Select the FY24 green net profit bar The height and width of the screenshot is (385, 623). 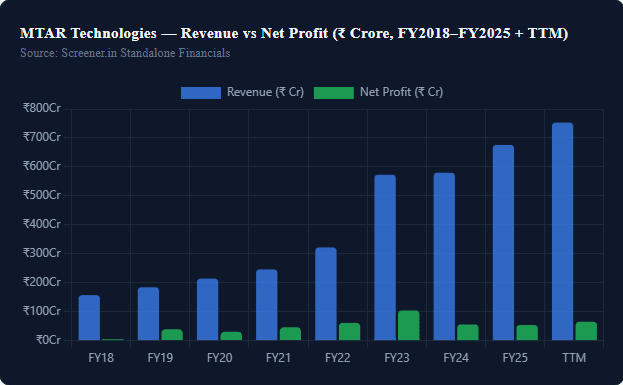point(468,332)
